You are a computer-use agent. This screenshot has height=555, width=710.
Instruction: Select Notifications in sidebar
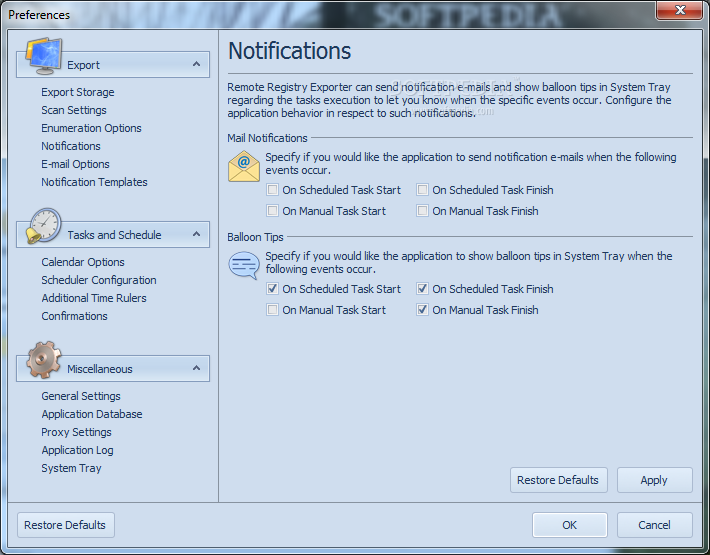pyautogui.click(x=71, y=146)
